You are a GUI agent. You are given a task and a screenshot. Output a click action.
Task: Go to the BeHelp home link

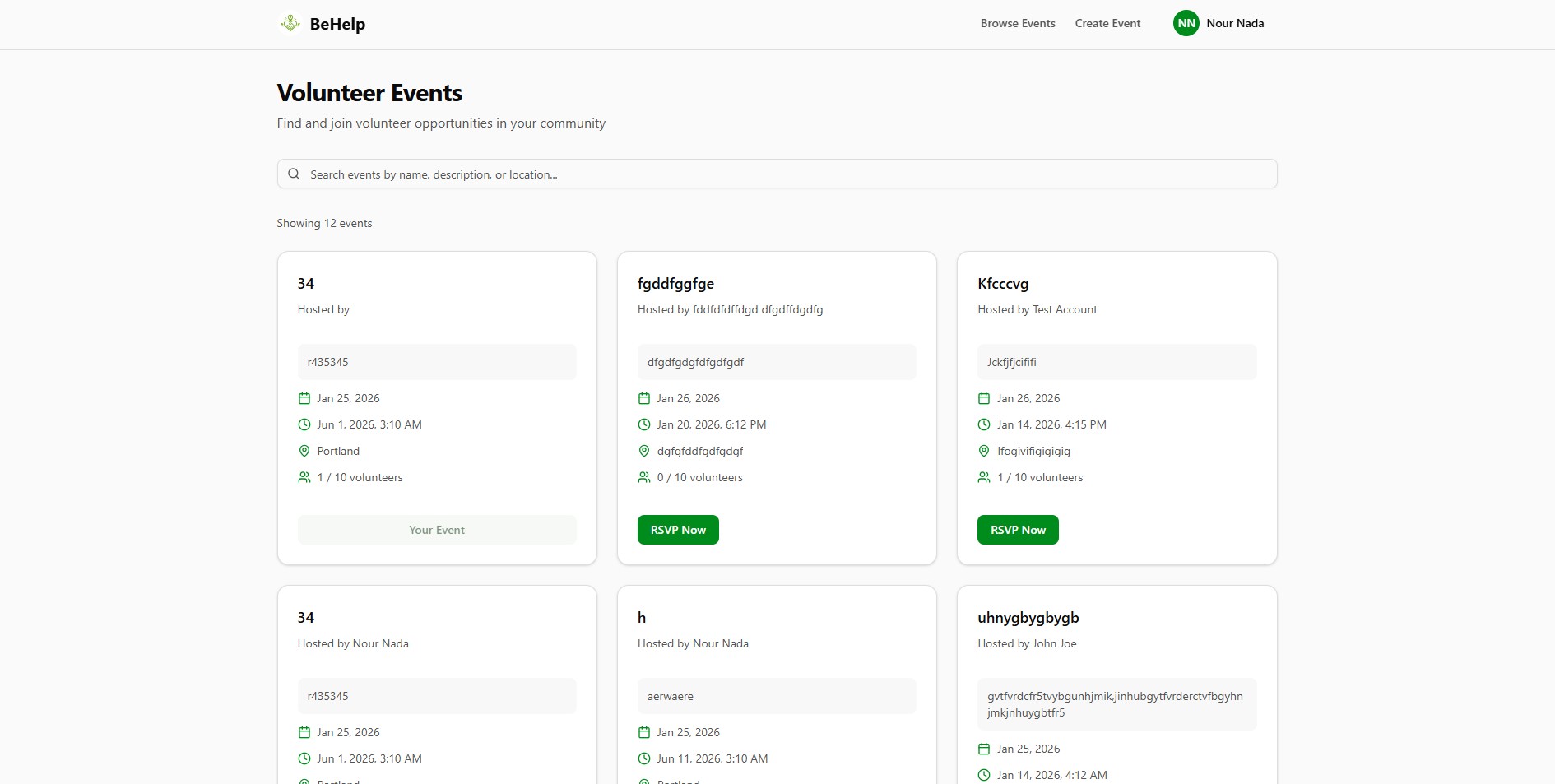(323, 24)
